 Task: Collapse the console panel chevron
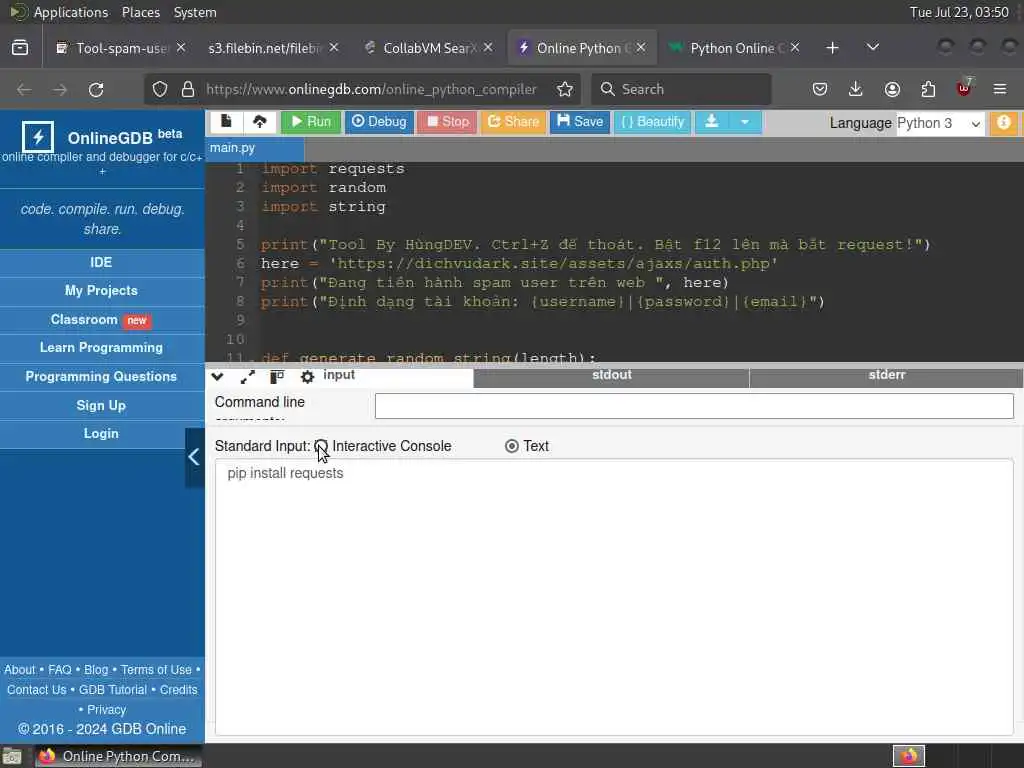coord(217,377)
